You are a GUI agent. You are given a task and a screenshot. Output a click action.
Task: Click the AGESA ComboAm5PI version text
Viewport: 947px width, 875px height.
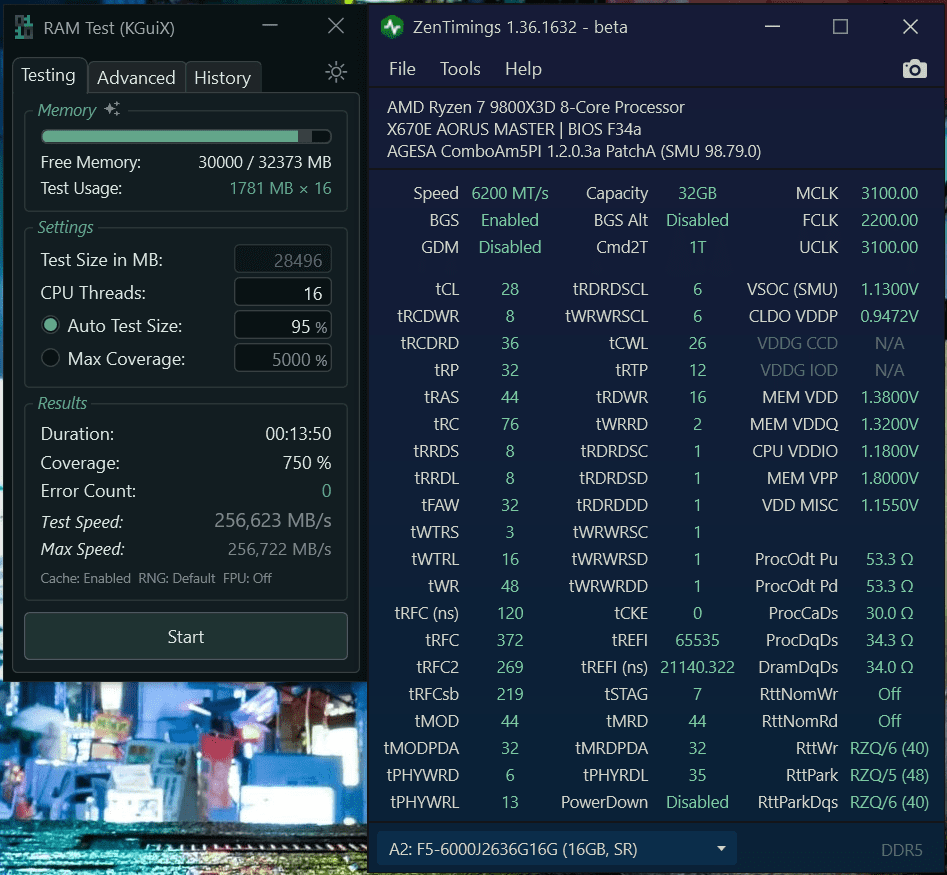tap(574, 151)
